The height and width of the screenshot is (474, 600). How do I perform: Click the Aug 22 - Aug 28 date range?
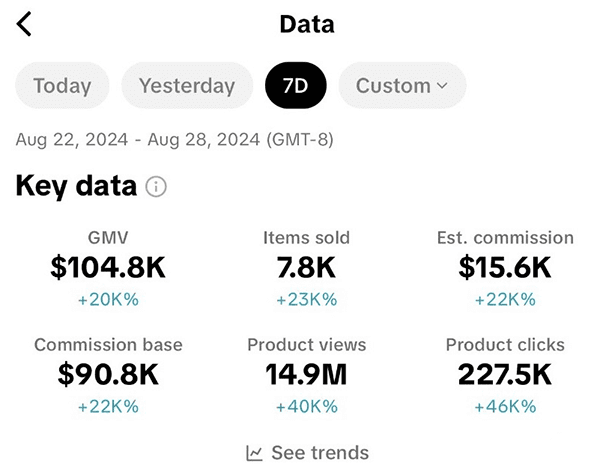(175, 140)
